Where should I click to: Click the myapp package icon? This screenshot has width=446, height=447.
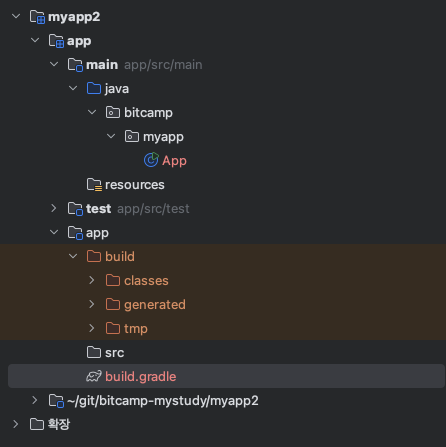[x=132, y=136]
